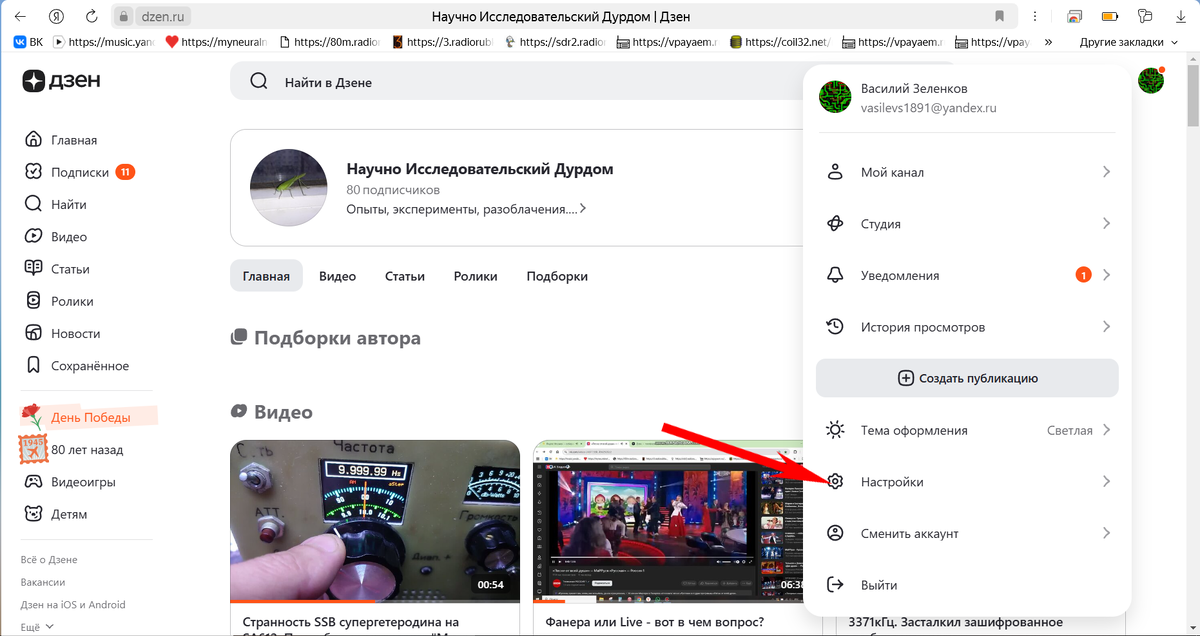Screen dimensions: 1200x636
Task: Click the channel avatar with grasshopper photo
Action: [x=287, y=189]
